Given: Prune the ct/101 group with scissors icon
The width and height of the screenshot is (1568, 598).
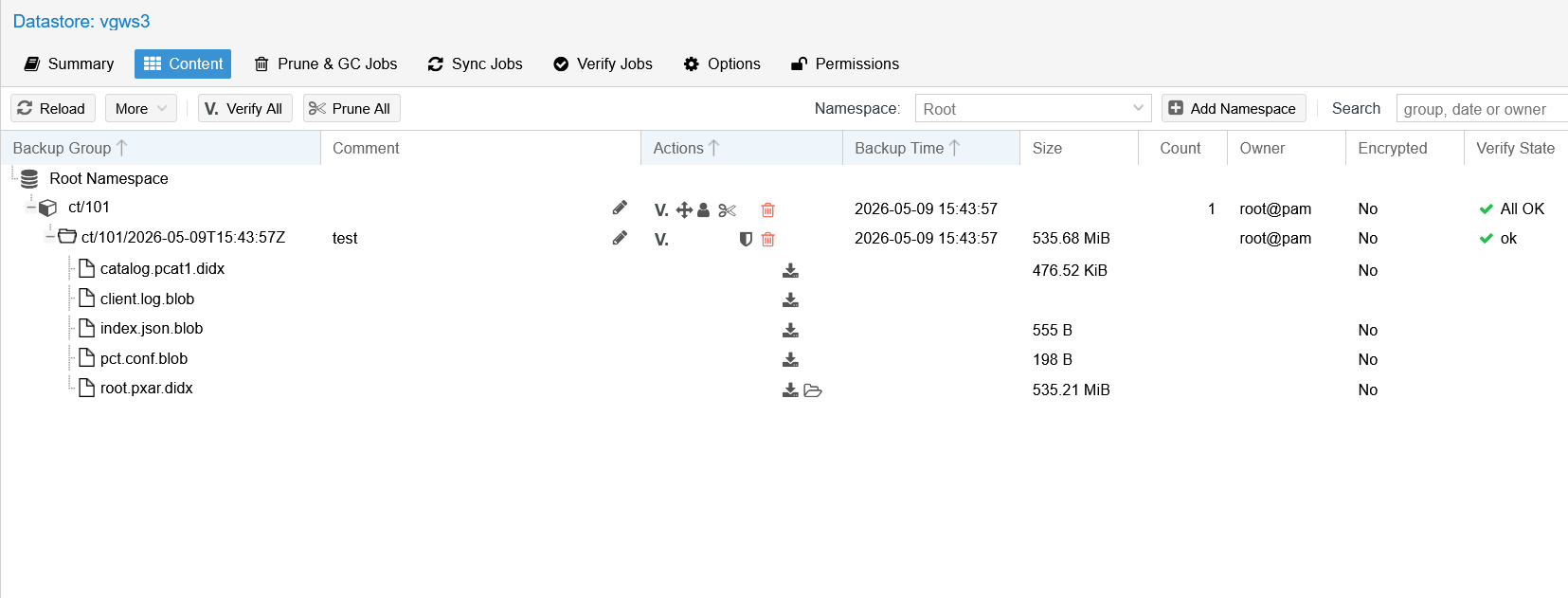Looking at the screenshot, I should (x=727, y=210).
